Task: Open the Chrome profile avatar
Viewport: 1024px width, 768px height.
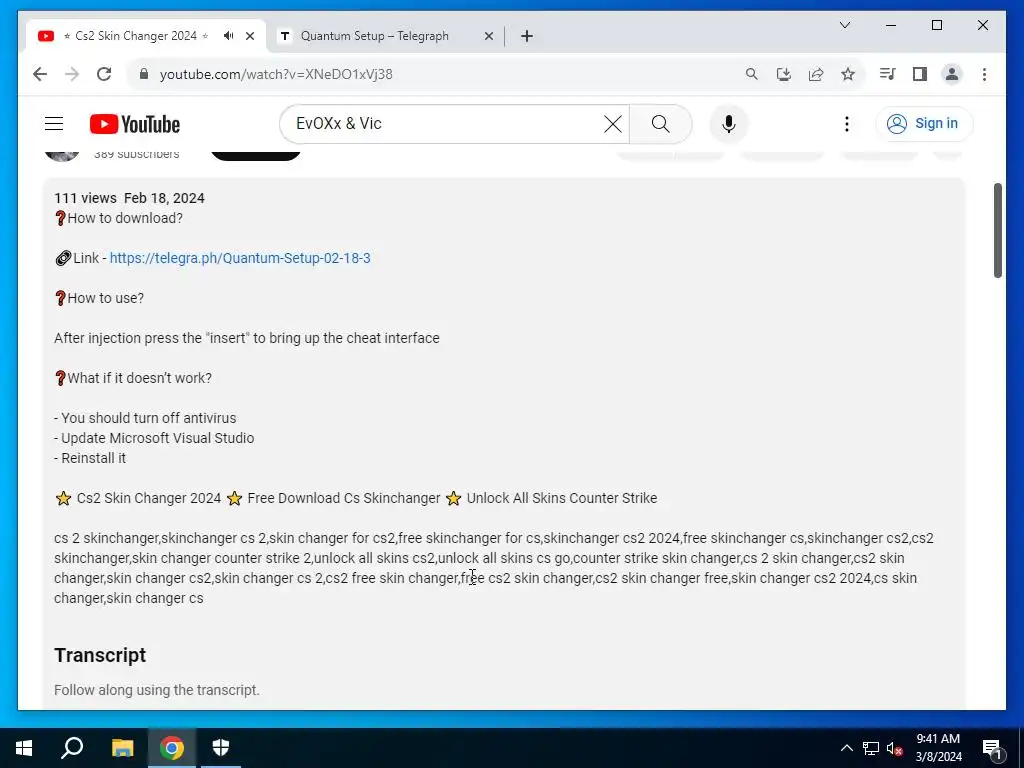Action: (952, 74)
